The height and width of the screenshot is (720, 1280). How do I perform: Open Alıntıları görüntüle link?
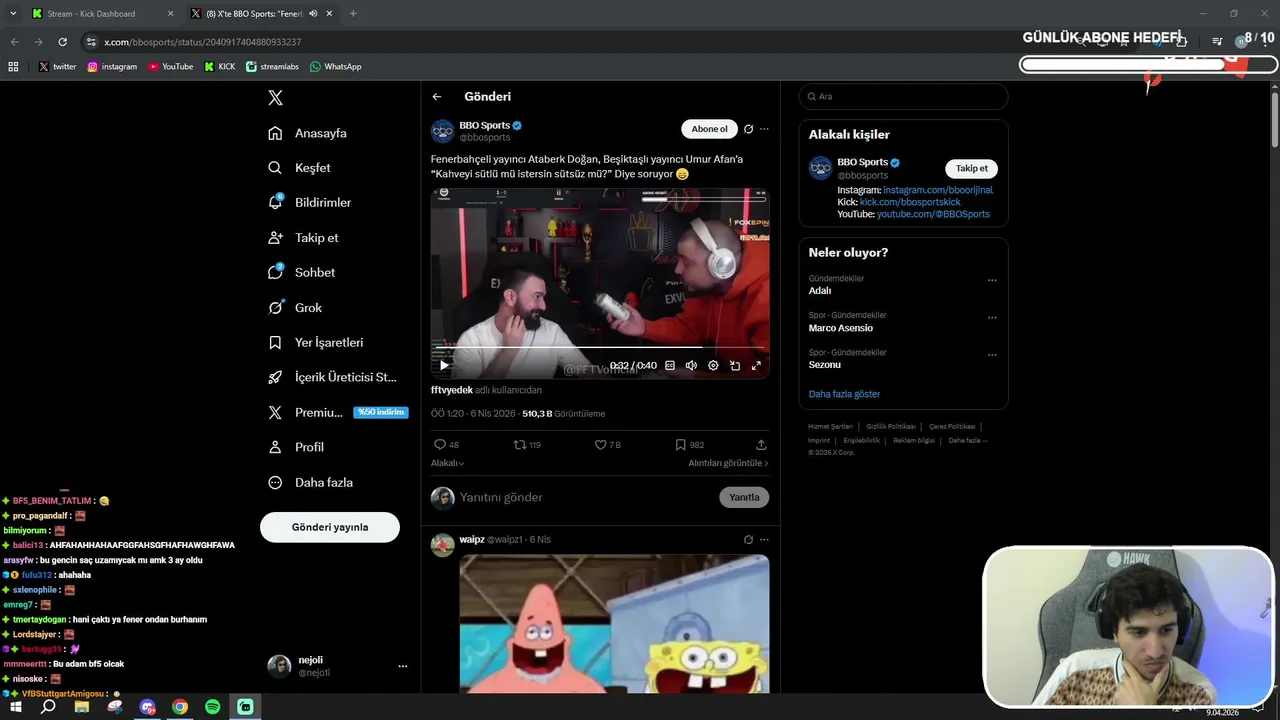pyautogui.click(x=728, y=463)
